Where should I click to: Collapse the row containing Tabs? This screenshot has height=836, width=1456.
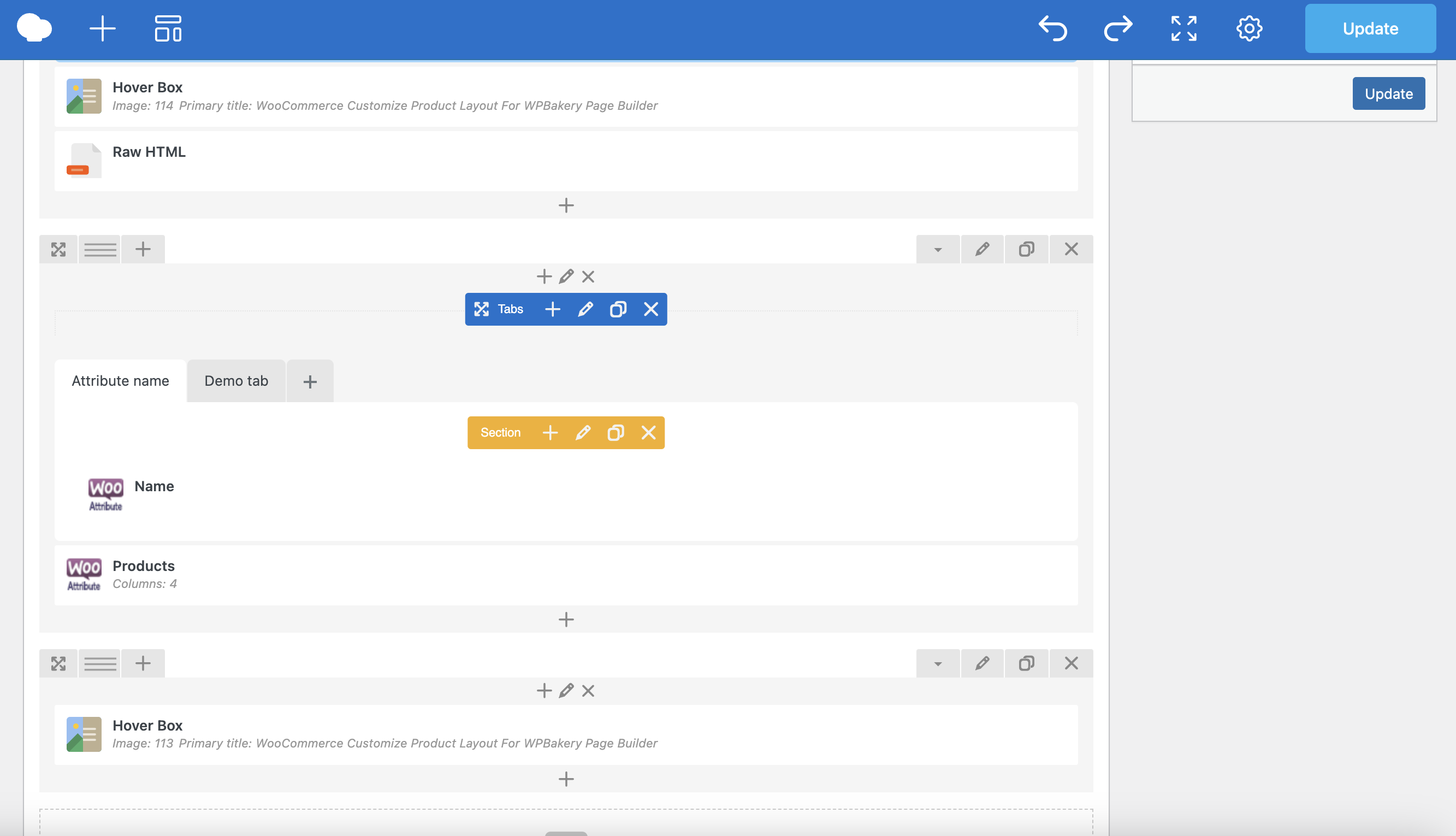click(x=938, y=250)
